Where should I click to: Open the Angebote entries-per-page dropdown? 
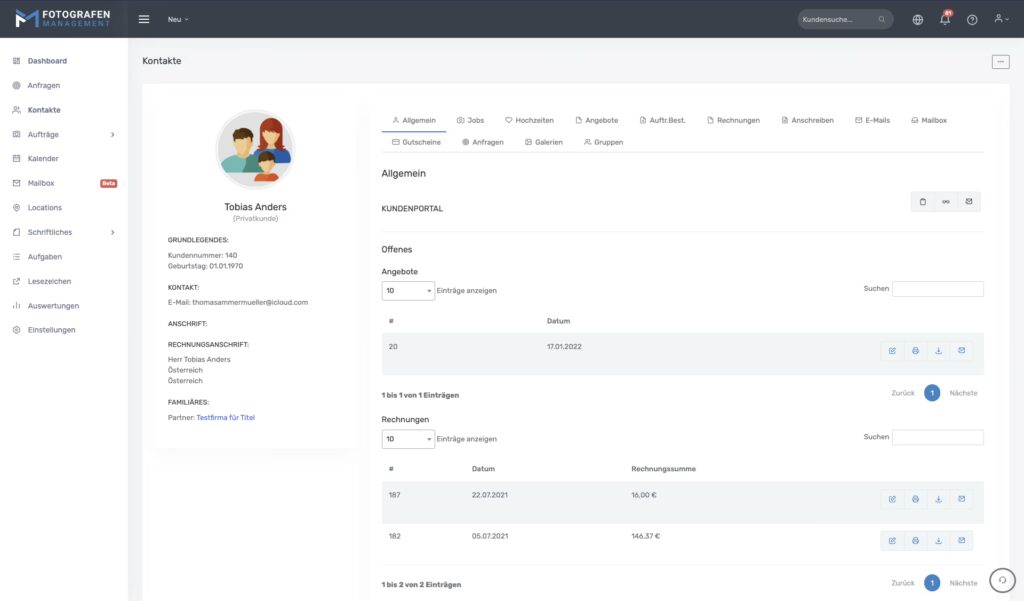click(x=408, y=290)
